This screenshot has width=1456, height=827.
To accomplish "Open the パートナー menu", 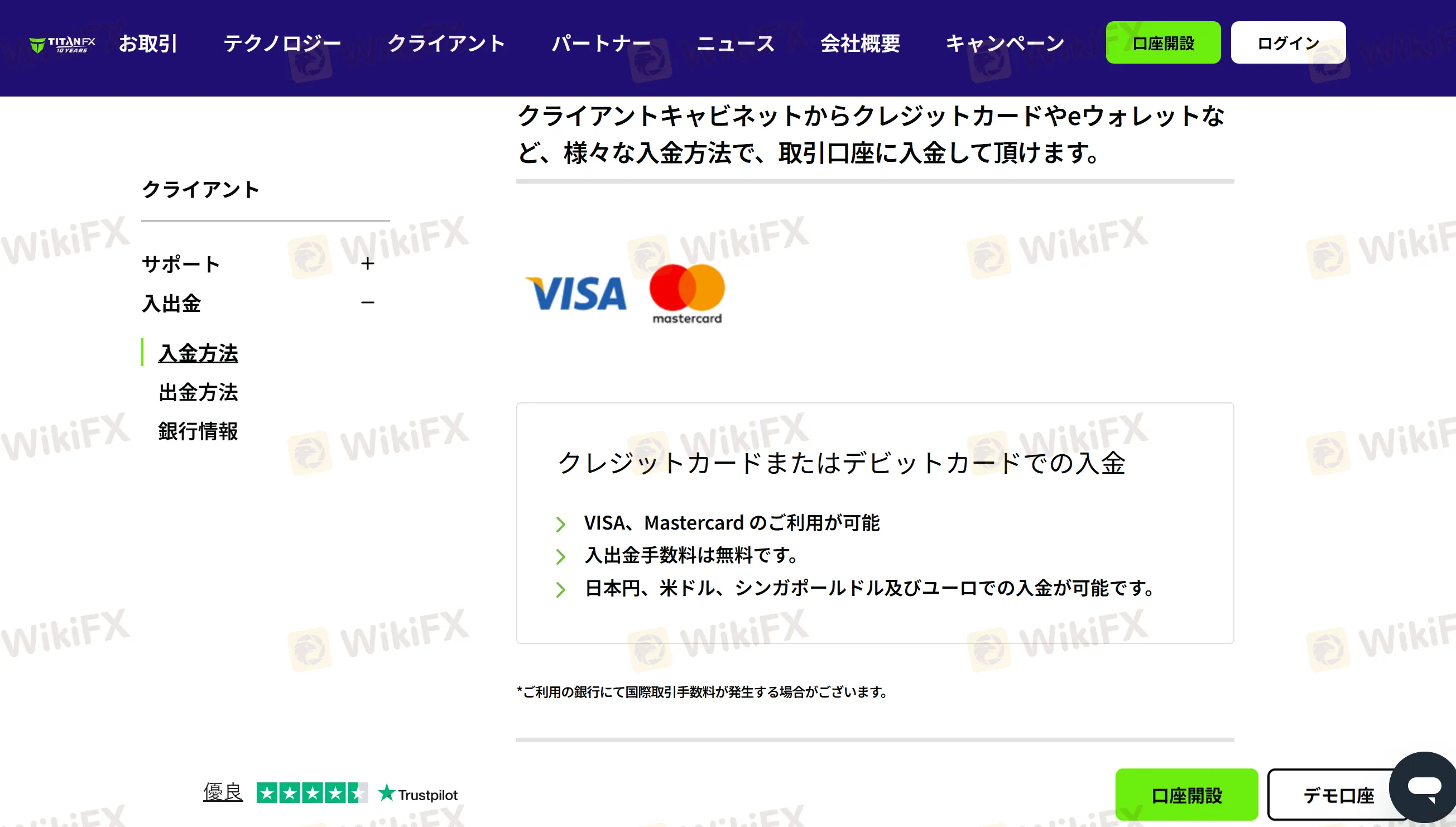I will 602,43.
